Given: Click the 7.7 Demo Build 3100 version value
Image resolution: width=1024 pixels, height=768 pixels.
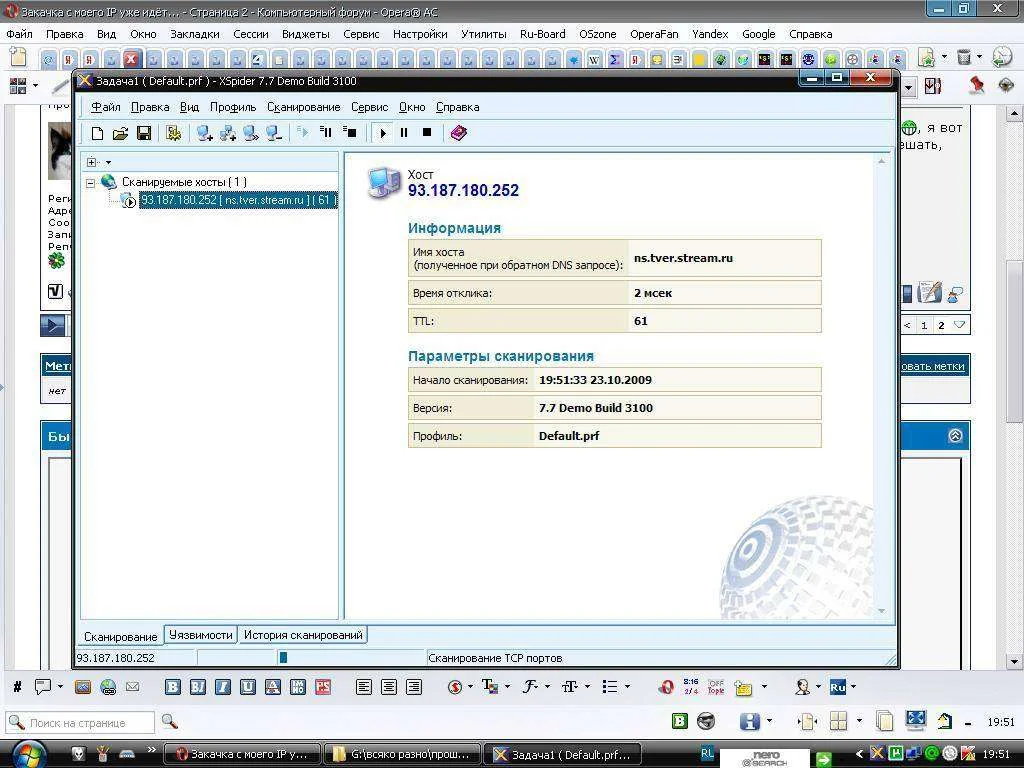Looking at the screenshot, I should [596, 408].
